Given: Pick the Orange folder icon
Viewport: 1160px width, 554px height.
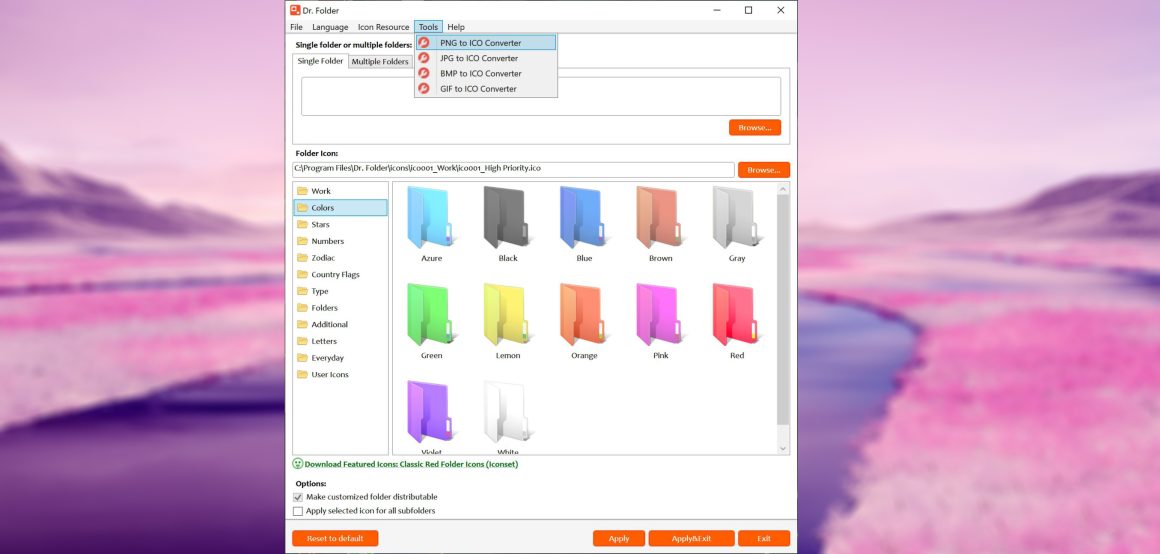Looking at the screenshot, I should tap(584, 315).
